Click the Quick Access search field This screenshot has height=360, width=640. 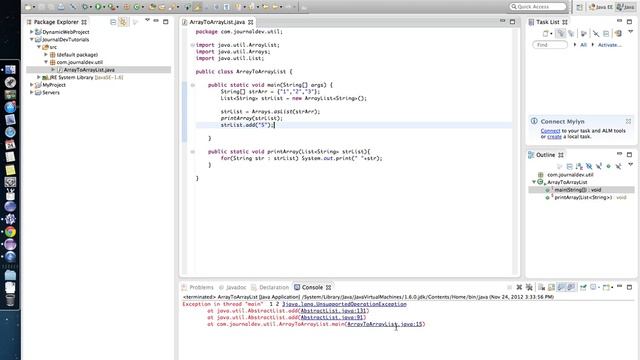tap(538, 7)
